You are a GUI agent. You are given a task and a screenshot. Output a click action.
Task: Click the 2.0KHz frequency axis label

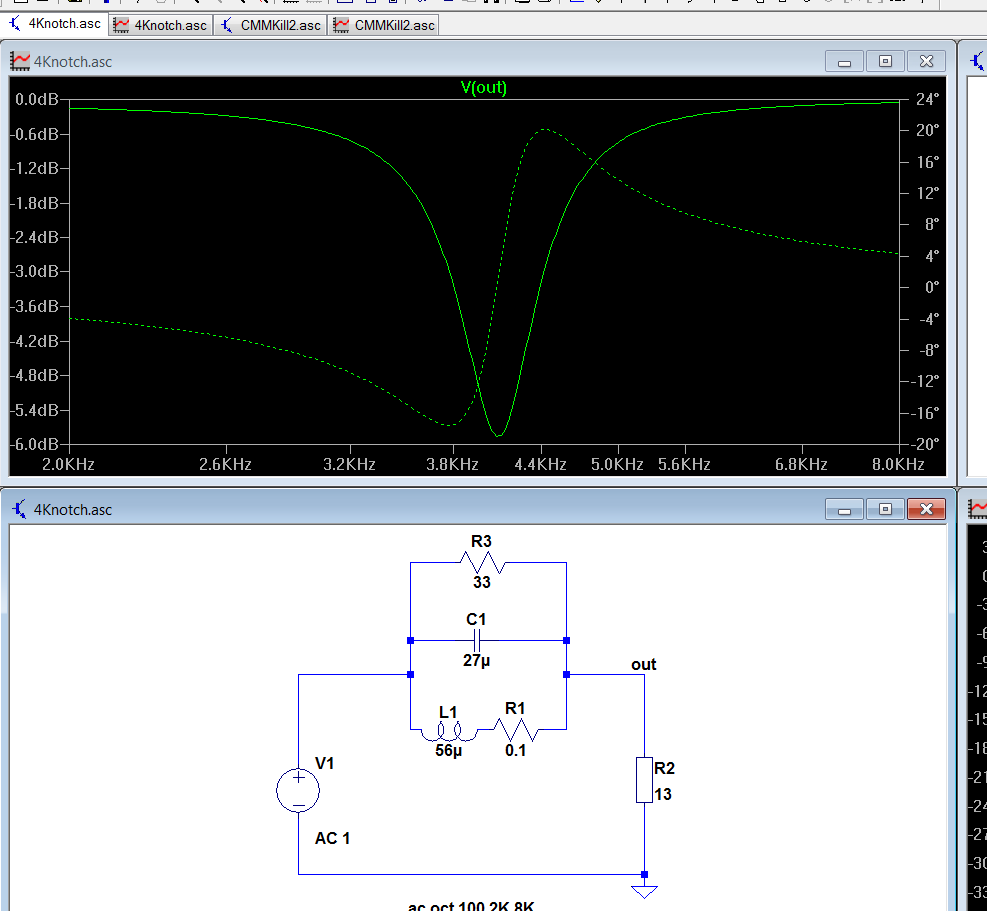click(68, 465)
